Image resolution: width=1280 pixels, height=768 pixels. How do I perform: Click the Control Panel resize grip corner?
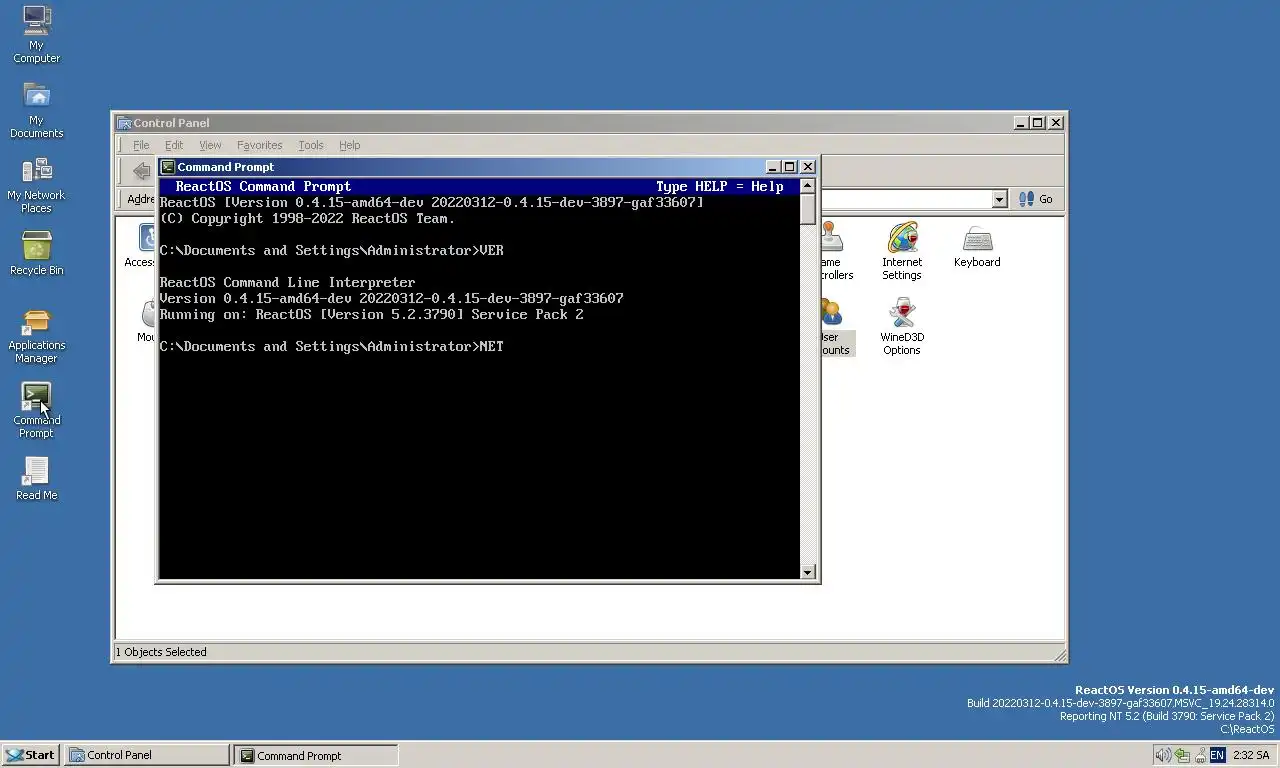(x=1059, y=655)
